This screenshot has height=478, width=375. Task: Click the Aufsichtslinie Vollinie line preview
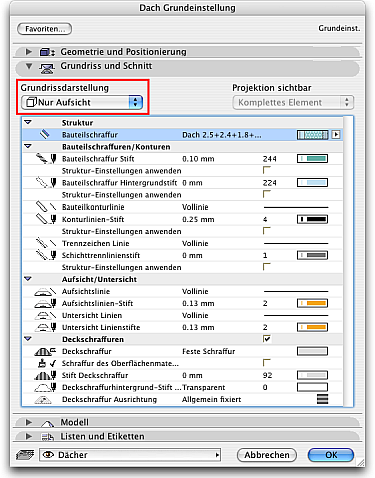point(296,292)
